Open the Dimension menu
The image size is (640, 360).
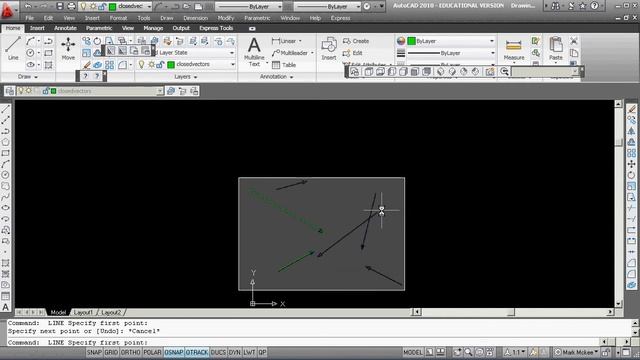click(196, 18)
